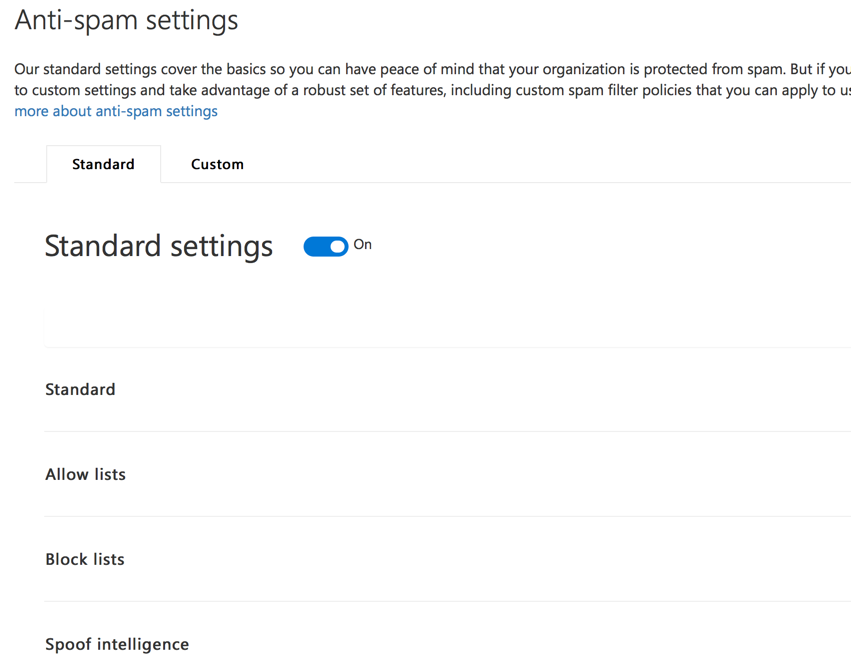Click the Anti-spam settings page heading
Viewport: 851px width, 670px height.
(126, 20)
